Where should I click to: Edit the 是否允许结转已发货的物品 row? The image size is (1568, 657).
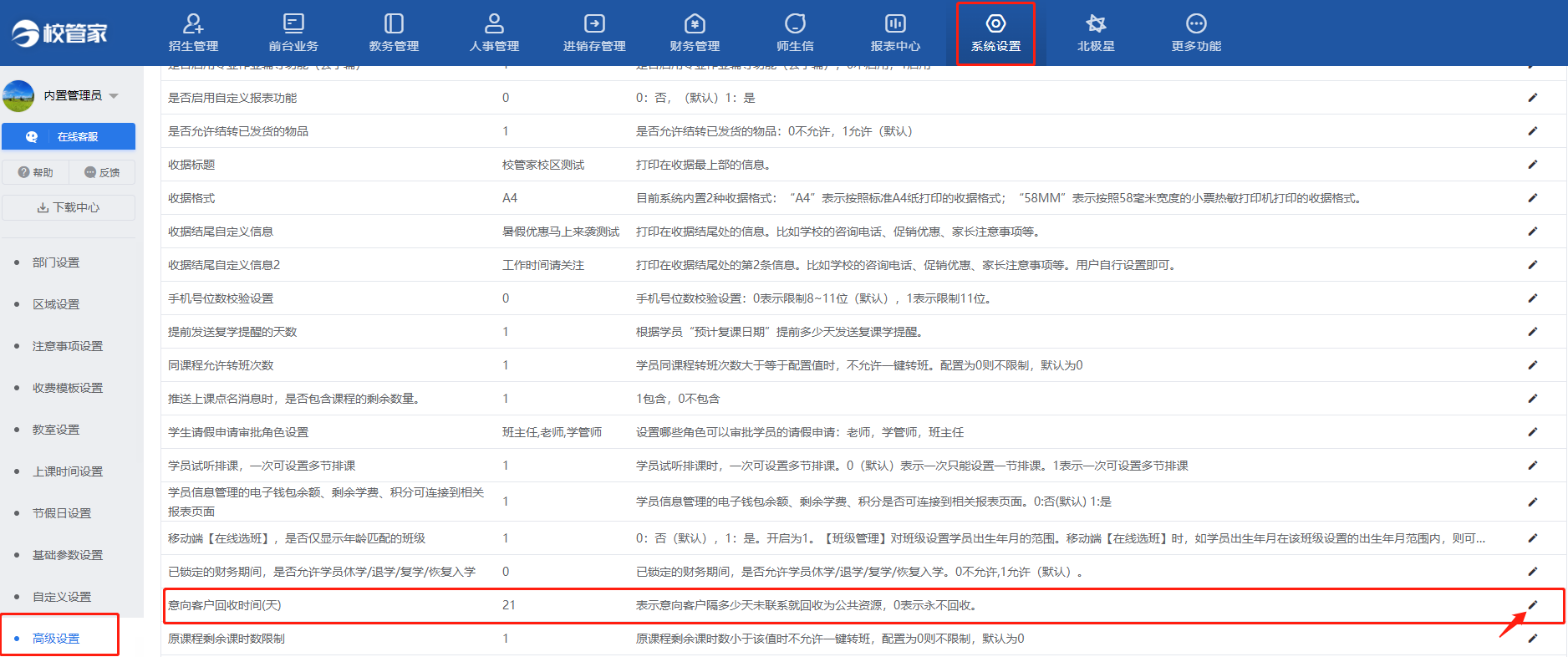[1533, 131]
